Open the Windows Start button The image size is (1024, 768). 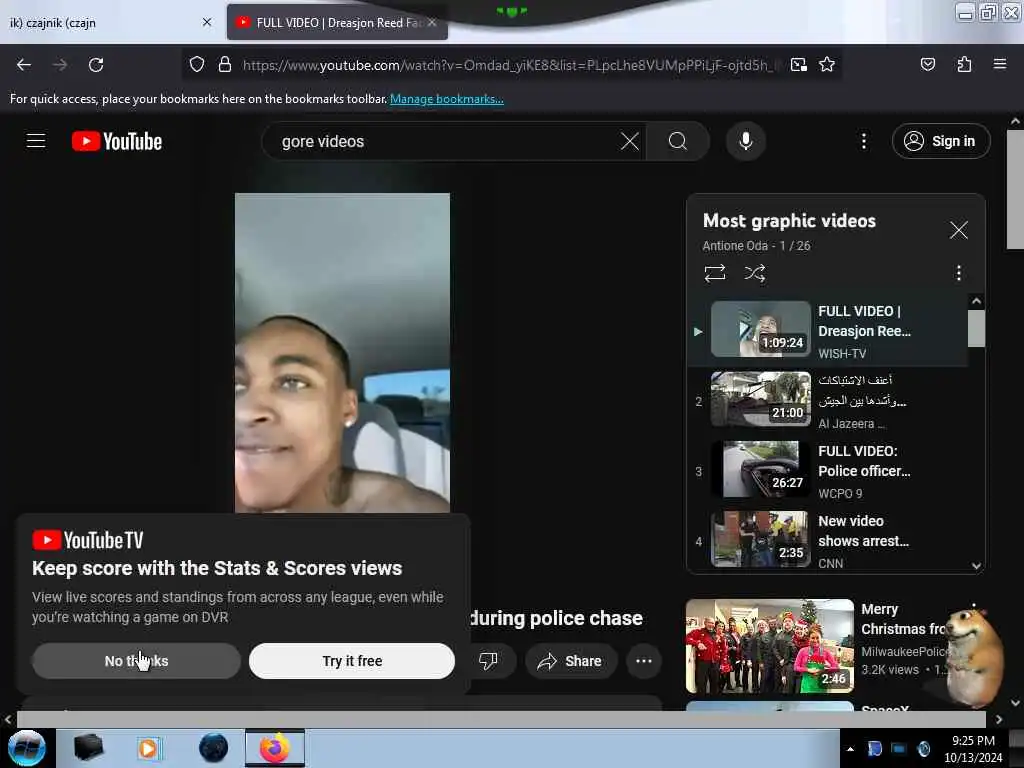click(27, 748)
